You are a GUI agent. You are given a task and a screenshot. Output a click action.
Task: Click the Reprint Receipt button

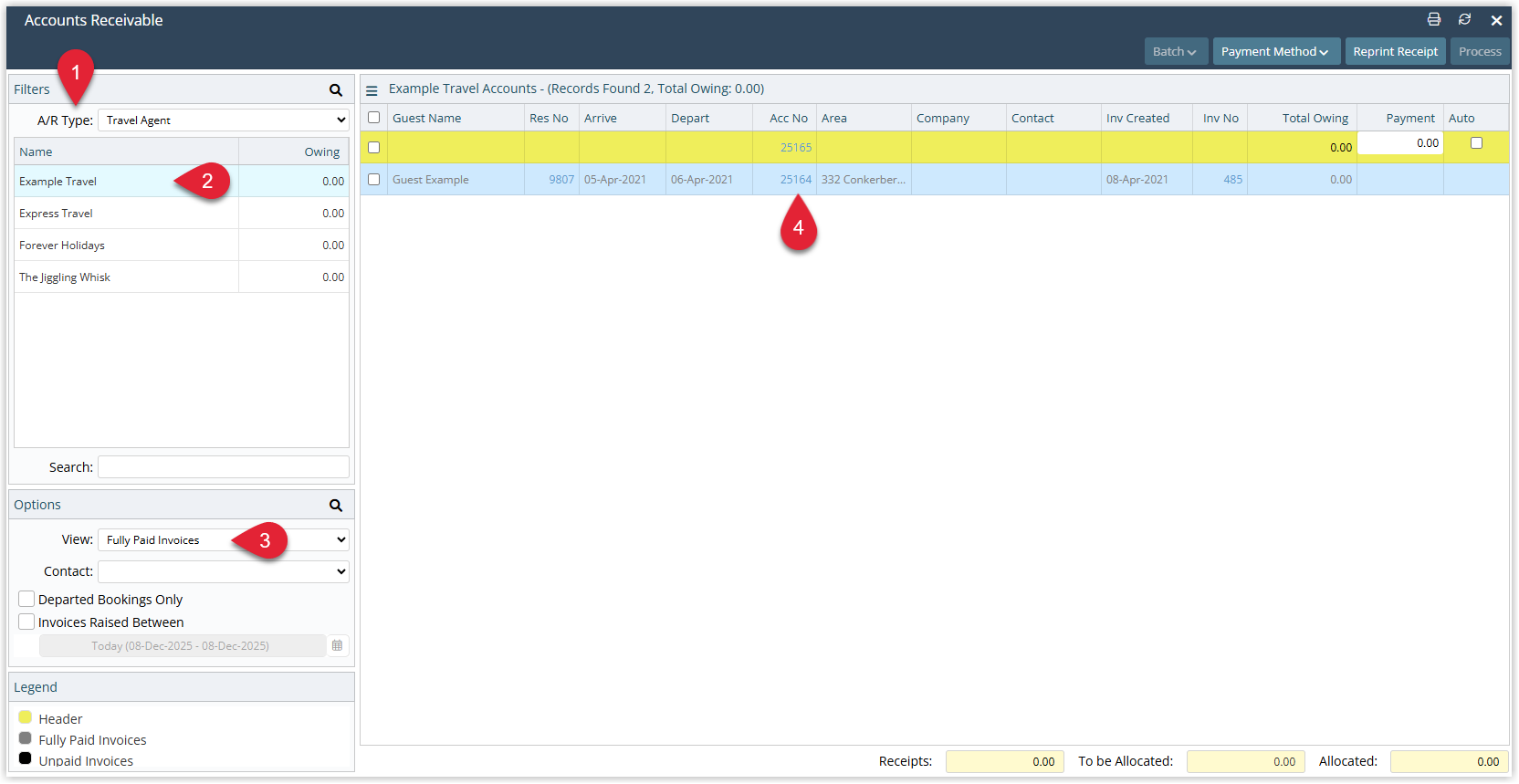click(x=1395, y=51)
